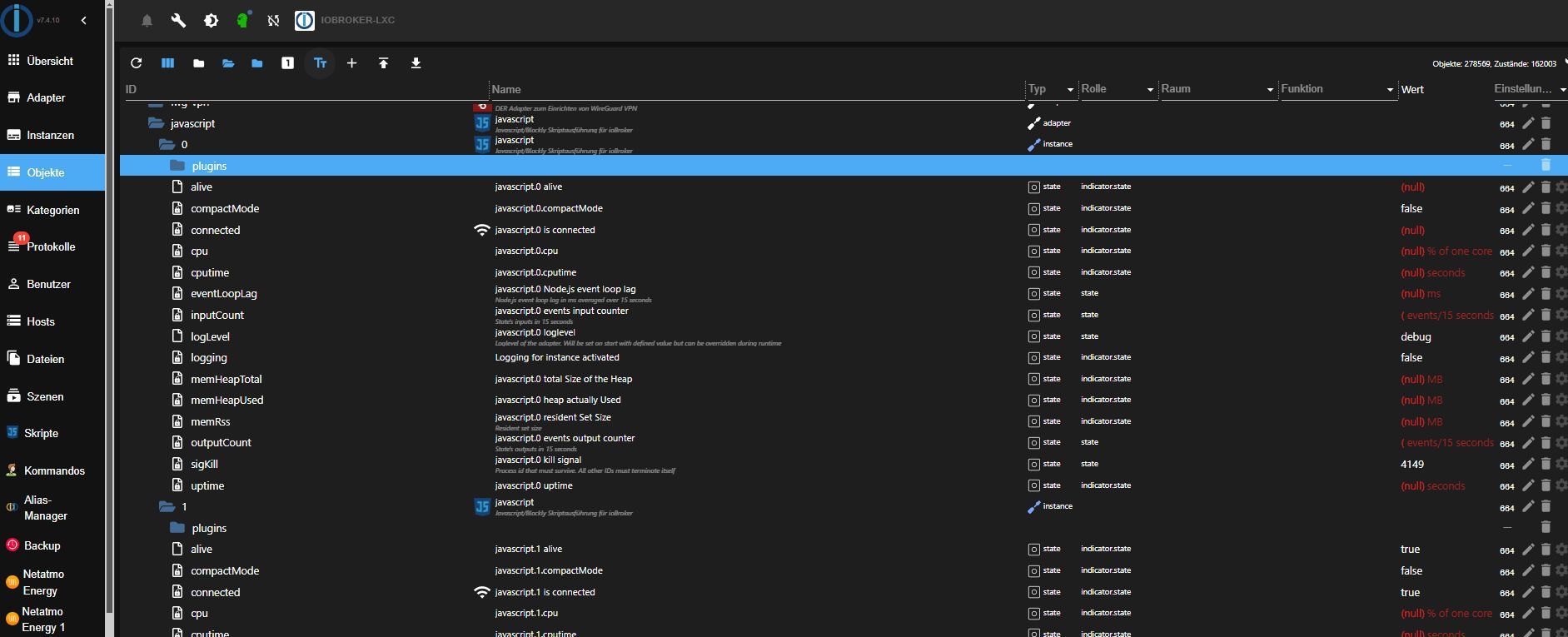Open Adapter page in sidebar

pyautogui.click(x=52, y=97)
